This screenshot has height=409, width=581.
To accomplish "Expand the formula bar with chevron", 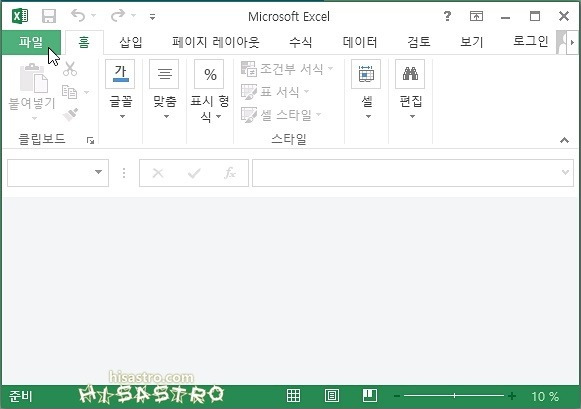I will pyautogui.click(x=565, y=172).
